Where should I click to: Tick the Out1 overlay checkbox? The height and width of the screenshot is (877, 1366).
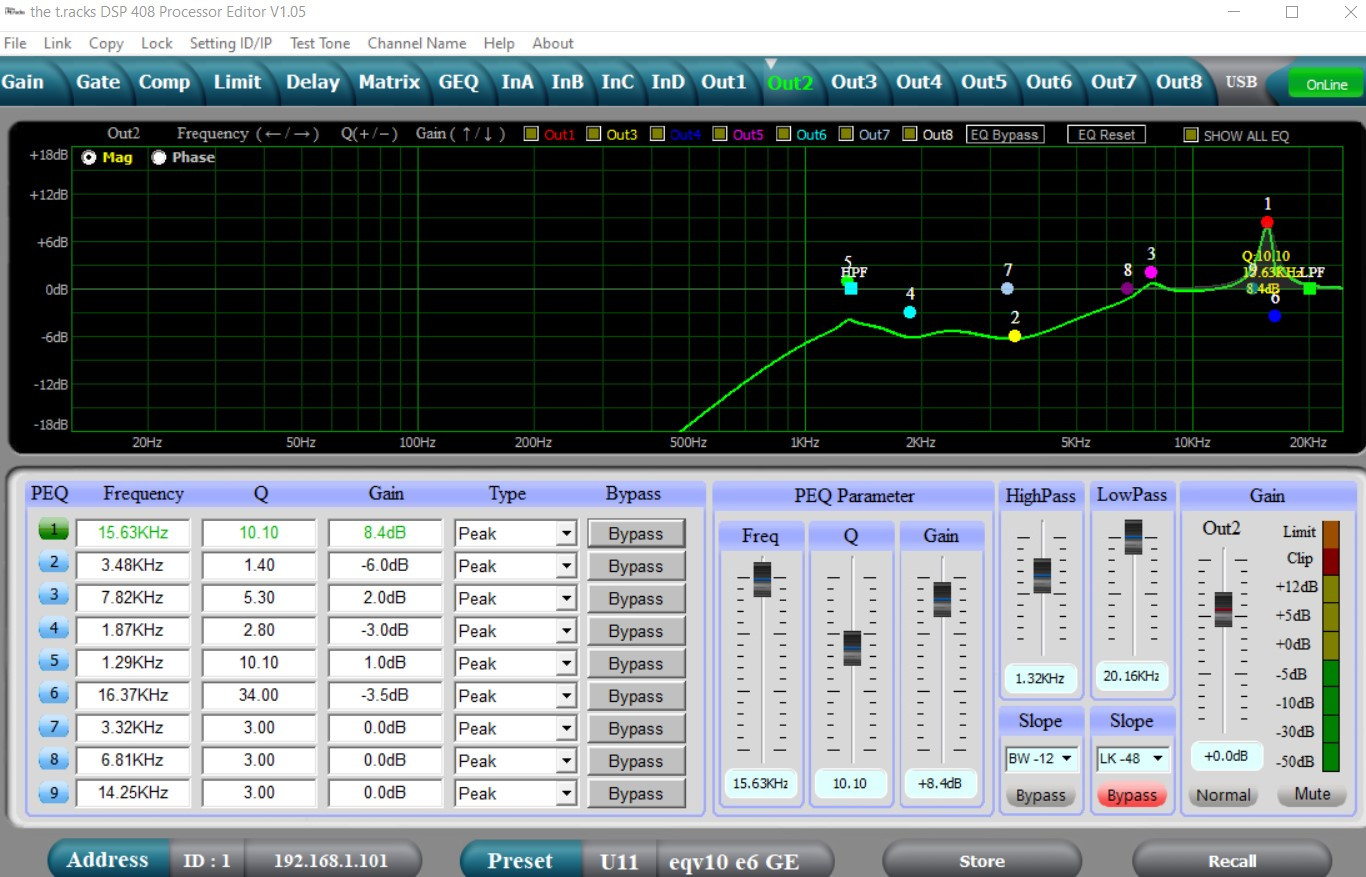pyautogui.click(x=532, y=134)
